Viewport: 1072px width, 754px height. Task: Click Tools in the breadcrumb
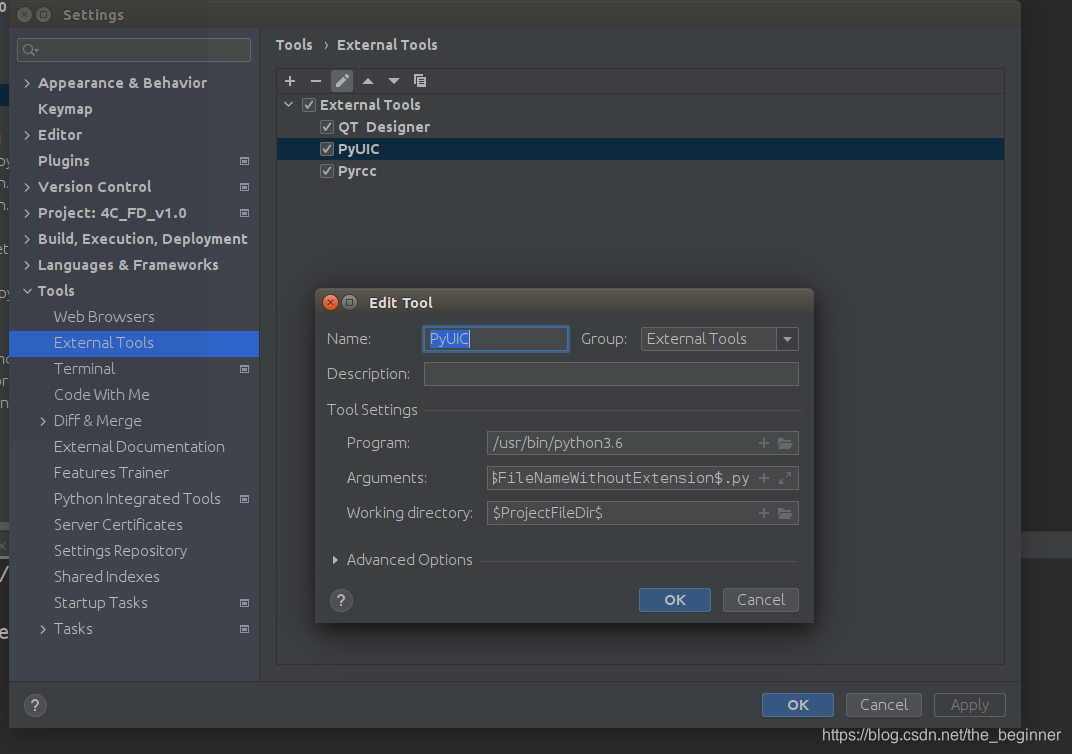click(294, 45)
